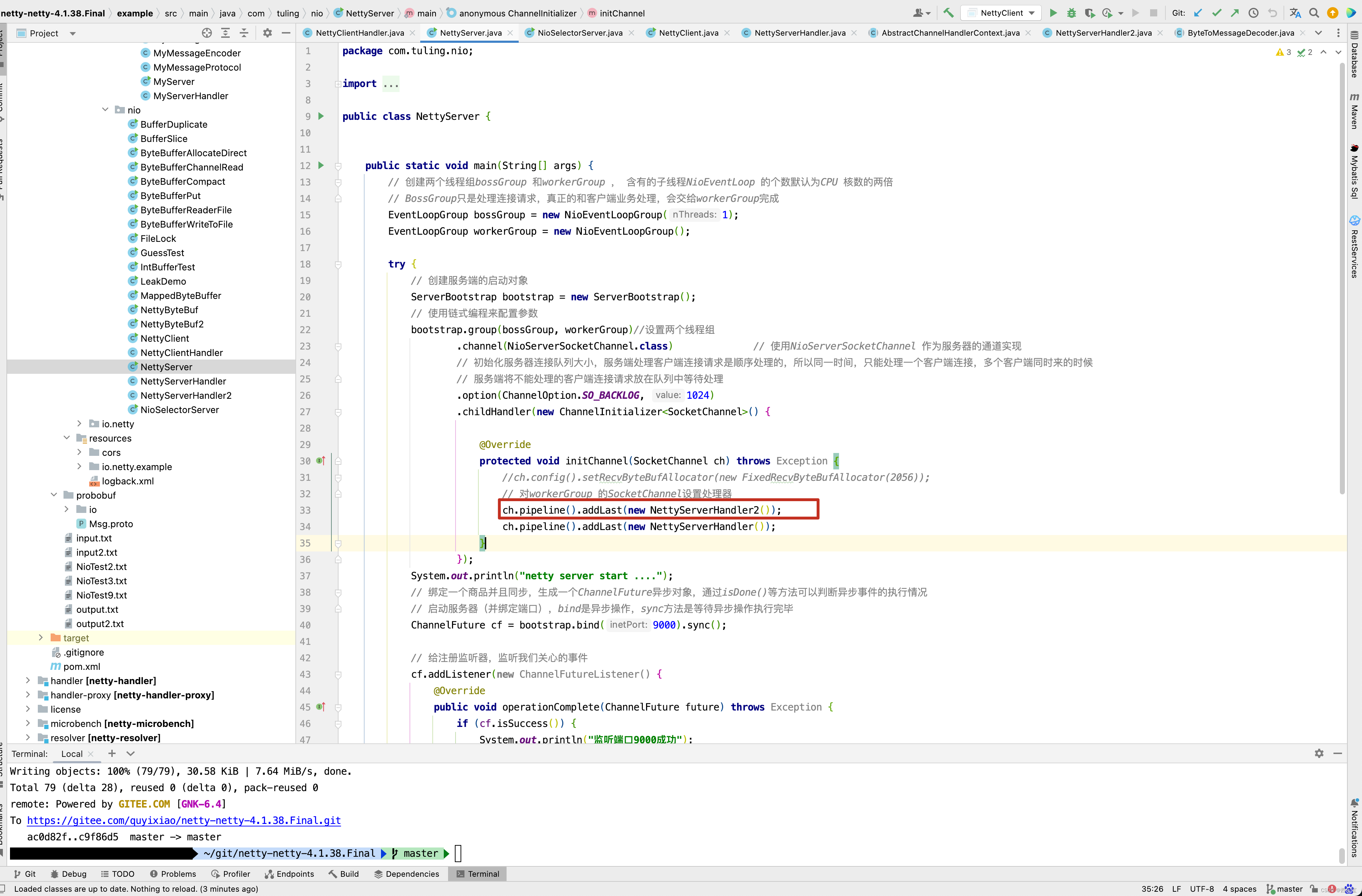Click the orange IDE update icon

pos(1332,13)
